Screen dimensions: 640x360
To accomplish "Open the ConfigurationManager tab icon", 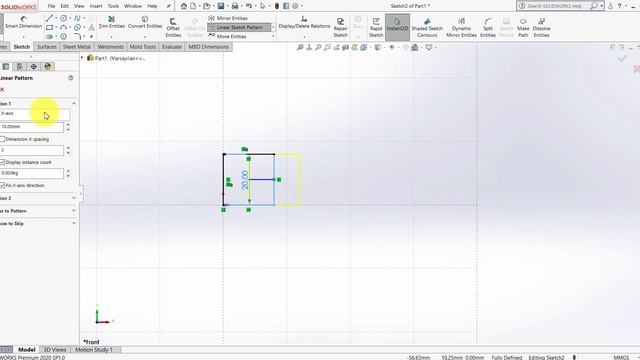I will coord(20,67).
